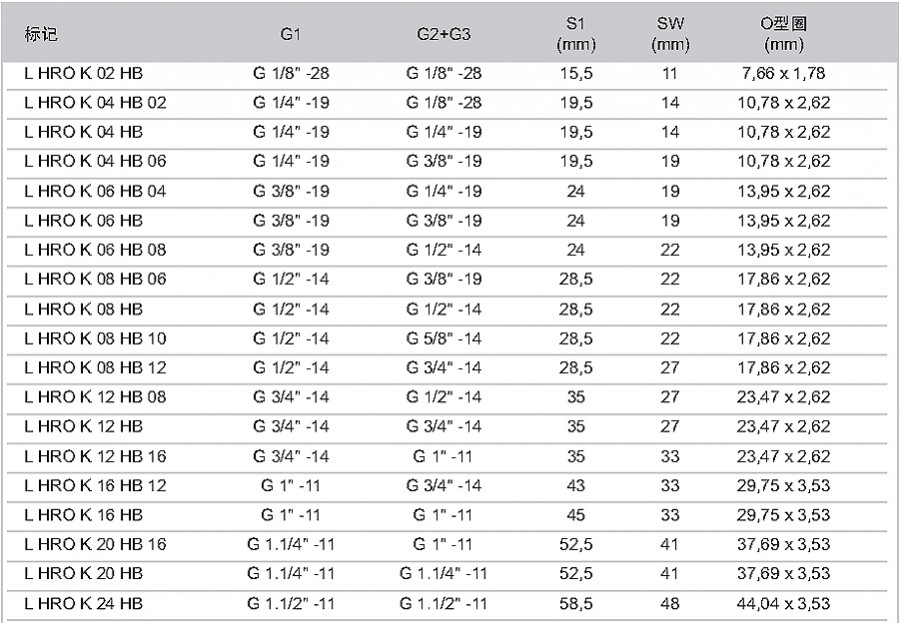Select the label L HRO K 12 HB 16
This screenshot has width=900, height=623.
click(x=95, y=456)
